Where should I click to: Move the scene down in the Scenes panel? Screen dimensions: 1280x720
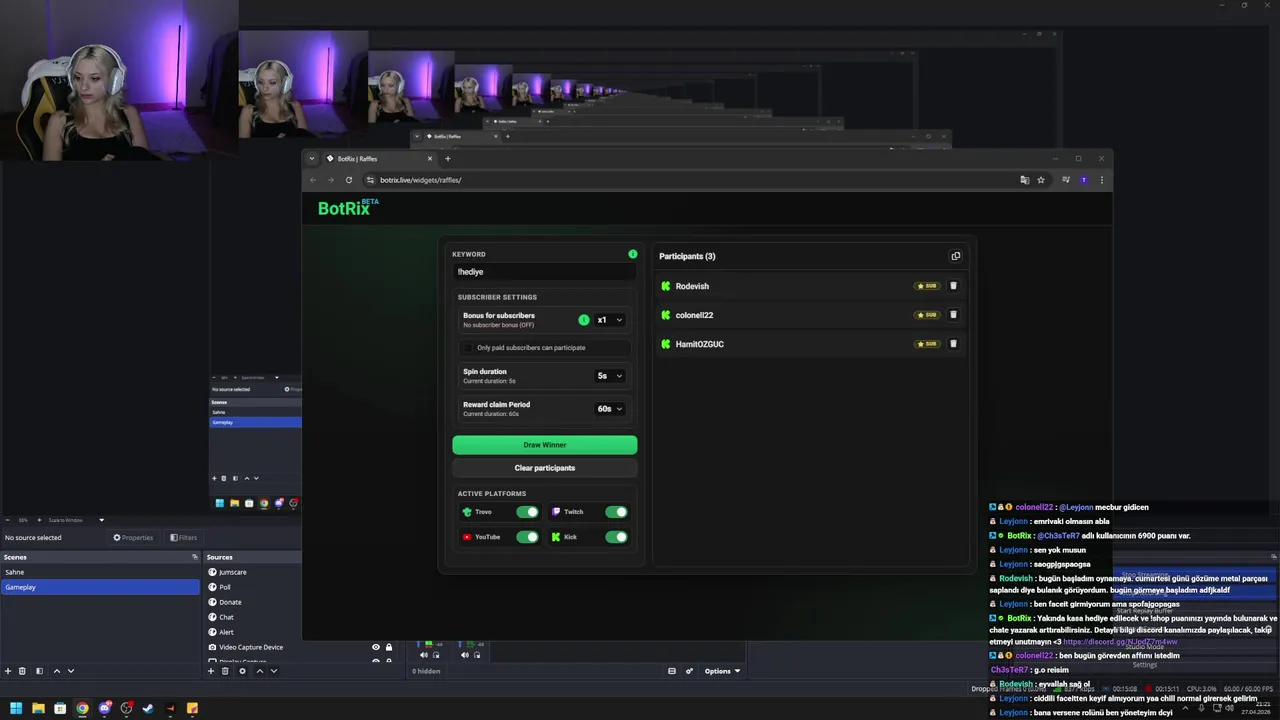(71, 671)
